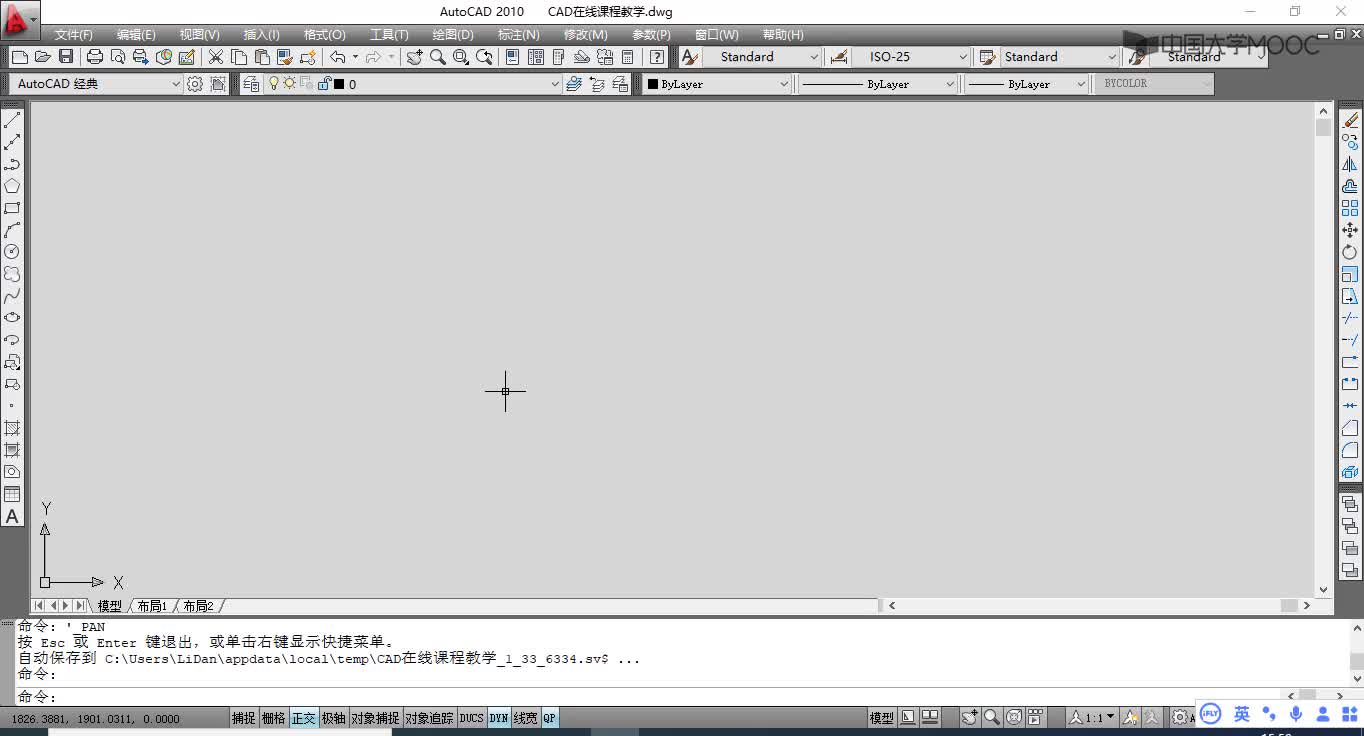Select the Construction Line tool

(x=12, y=142)
